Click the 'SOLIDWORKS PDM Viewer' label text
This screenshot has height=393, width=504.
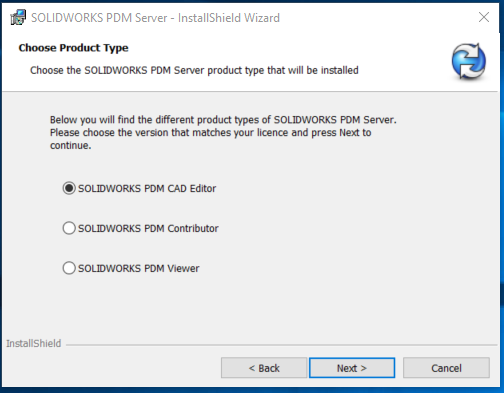(x=139, y=268)
